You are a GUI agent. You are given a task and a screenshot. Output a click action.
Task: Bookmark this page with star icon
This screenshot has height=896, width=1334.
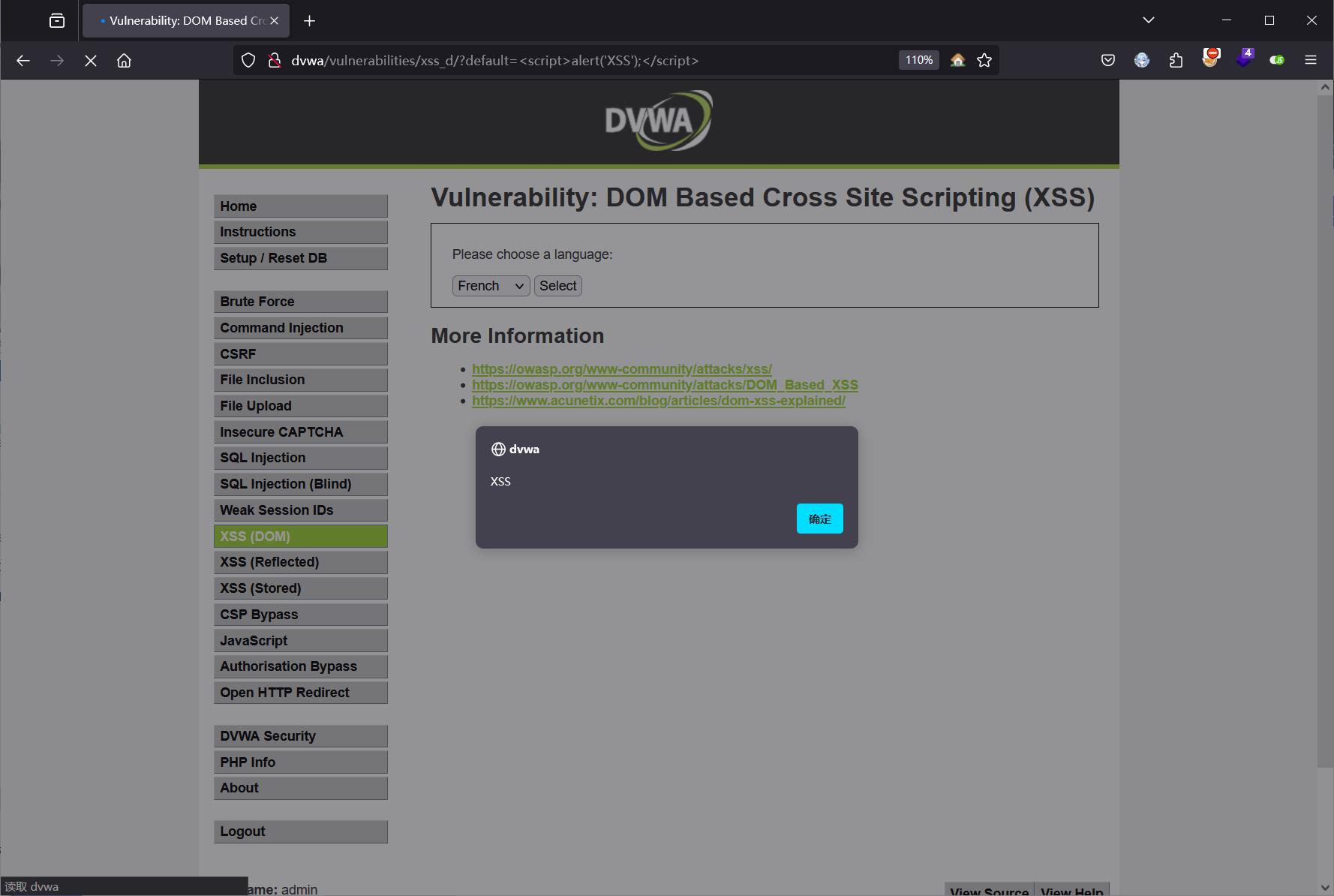[984, 60]
